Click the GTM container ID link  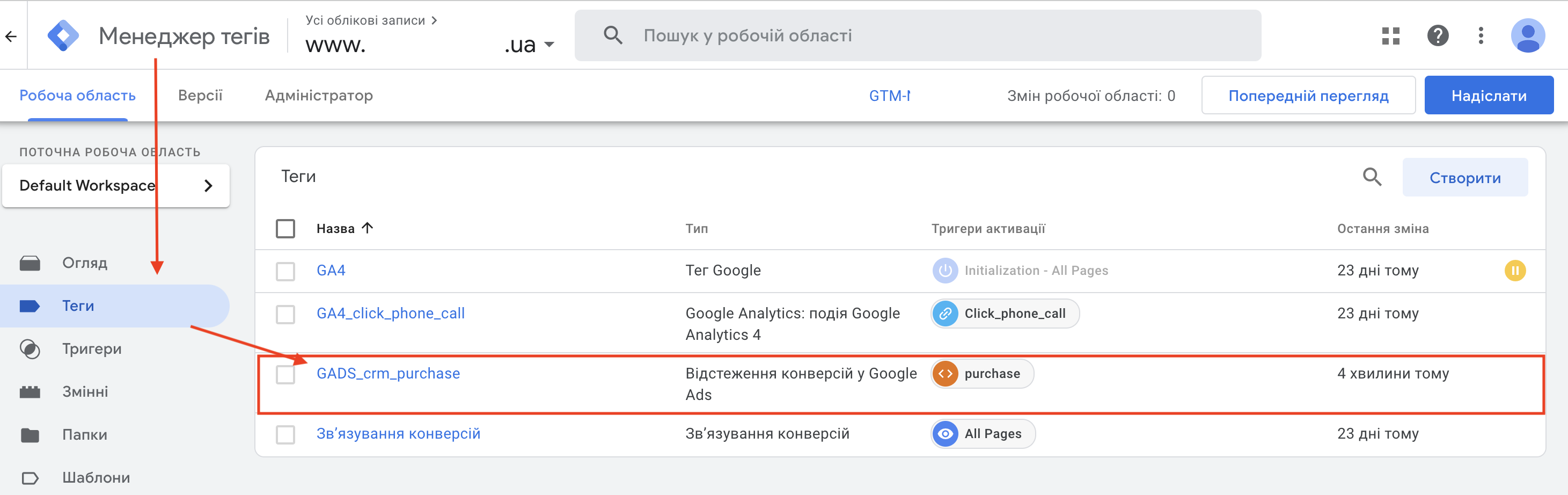coord(889,96)
